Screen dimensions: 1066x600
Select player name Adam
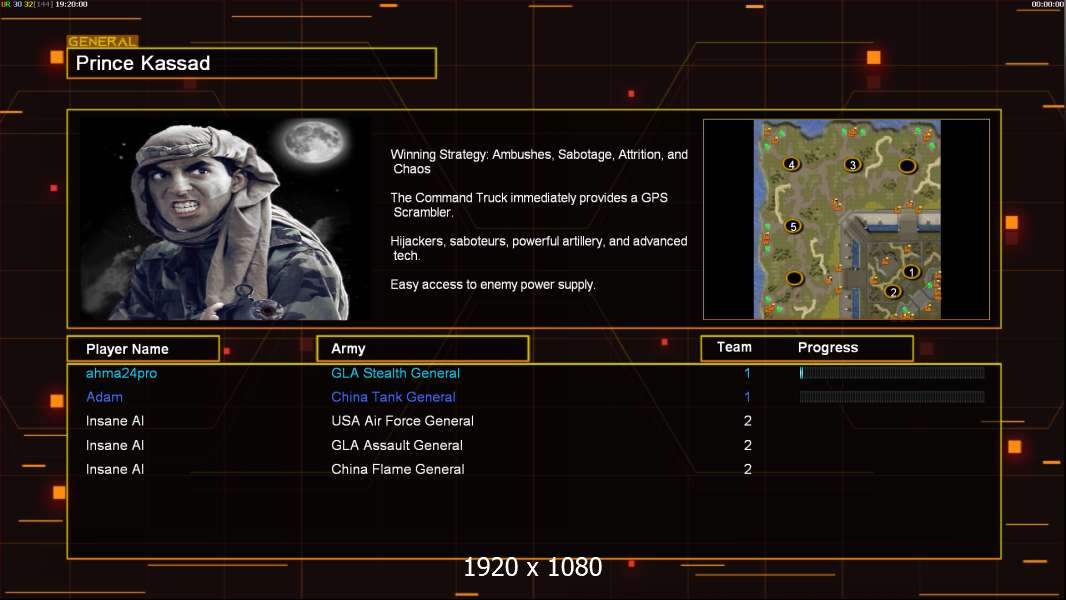(104, 397)
